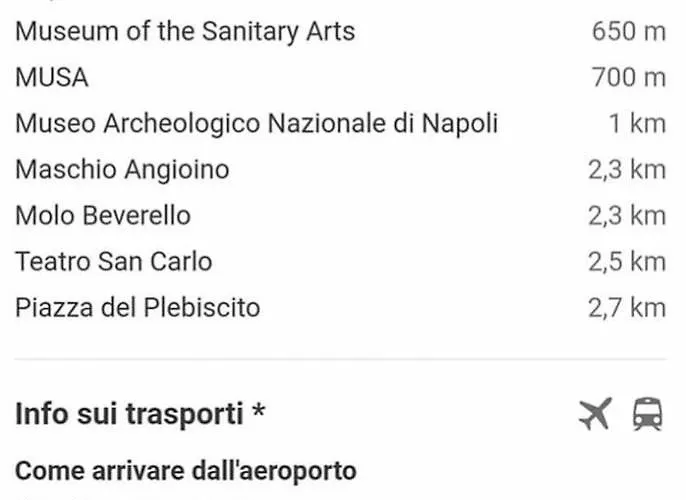Click the 650 m distance value
Image resolution: width=686 pixels, height=500 pixels.
628,31
